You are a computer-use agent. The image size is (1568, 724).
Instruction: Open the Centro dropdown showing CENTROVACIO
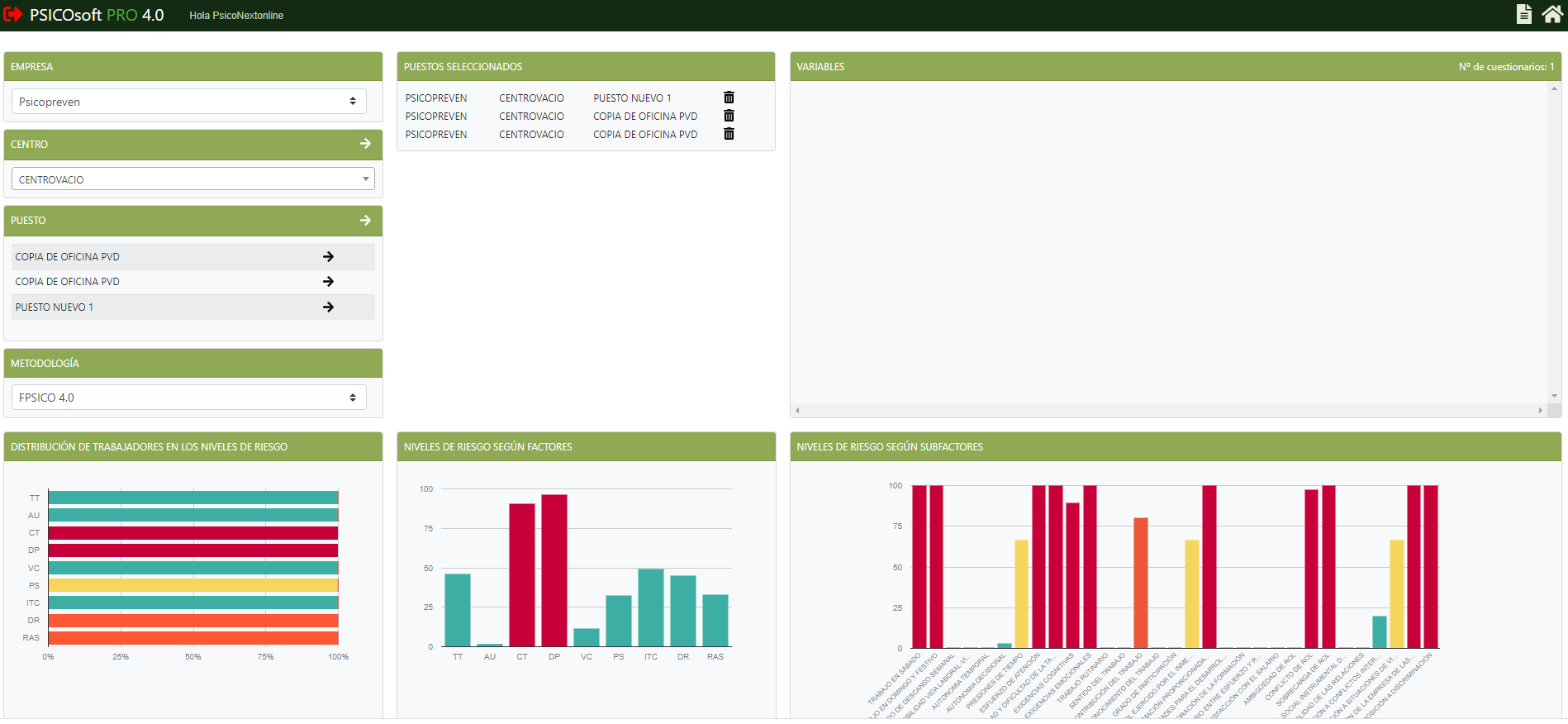(x=193, y=179)
